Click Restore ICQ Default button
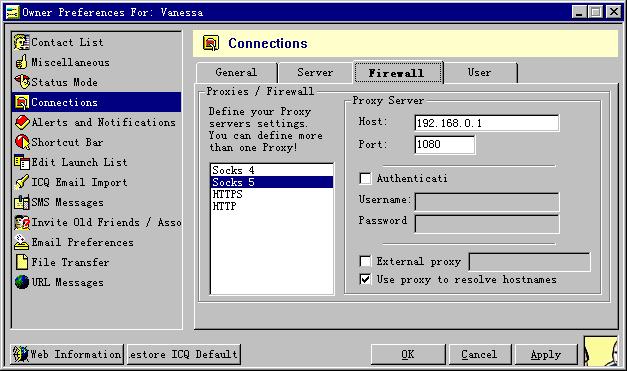This screenshot has height=371, width=627. coord(184,354)
